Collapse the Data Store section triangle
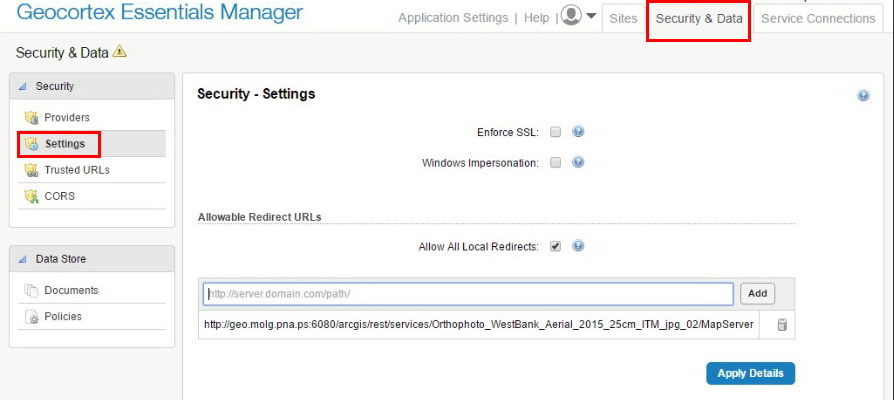This screenshot has height=400, width=894. tap(22, 259)
